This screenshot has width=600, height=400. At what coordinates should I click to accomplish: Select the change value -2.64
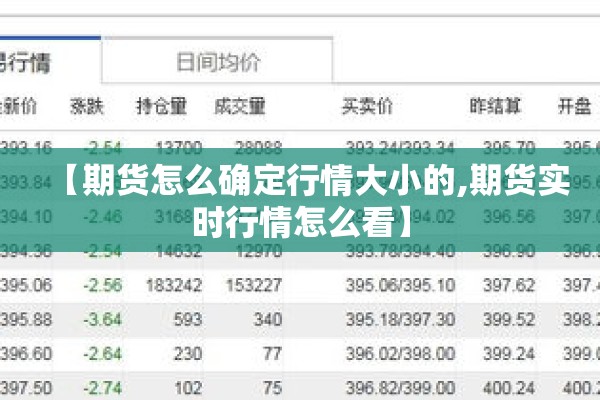[x=103, y=354]
